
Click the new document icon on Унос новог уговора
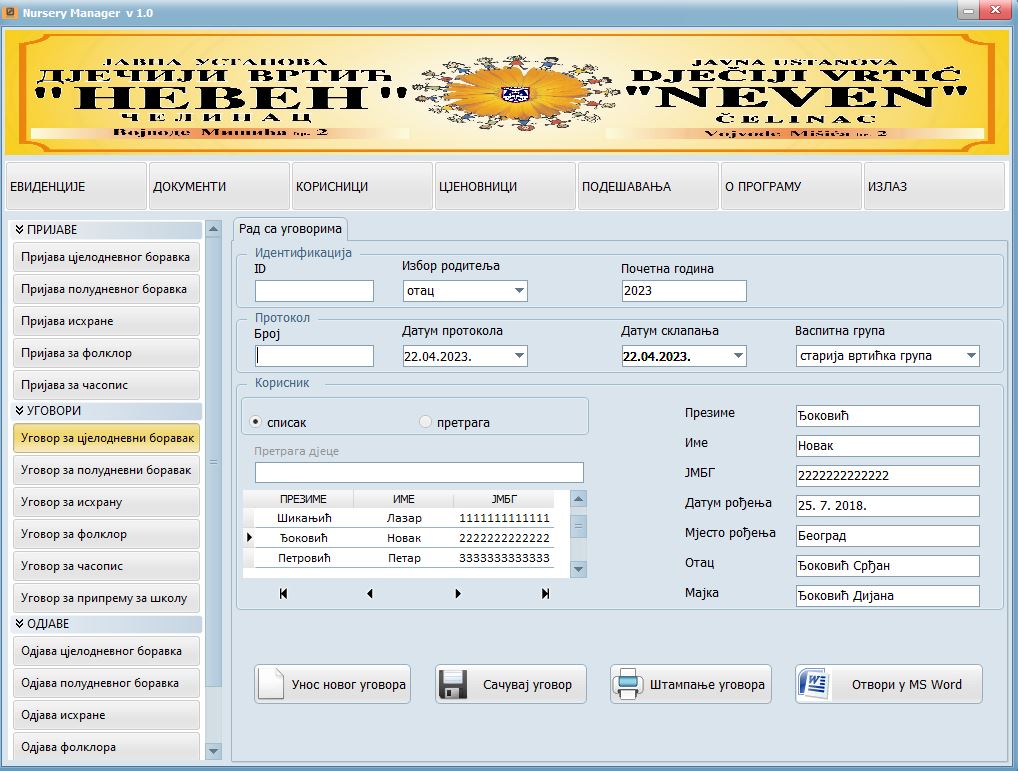coord(271,684)
